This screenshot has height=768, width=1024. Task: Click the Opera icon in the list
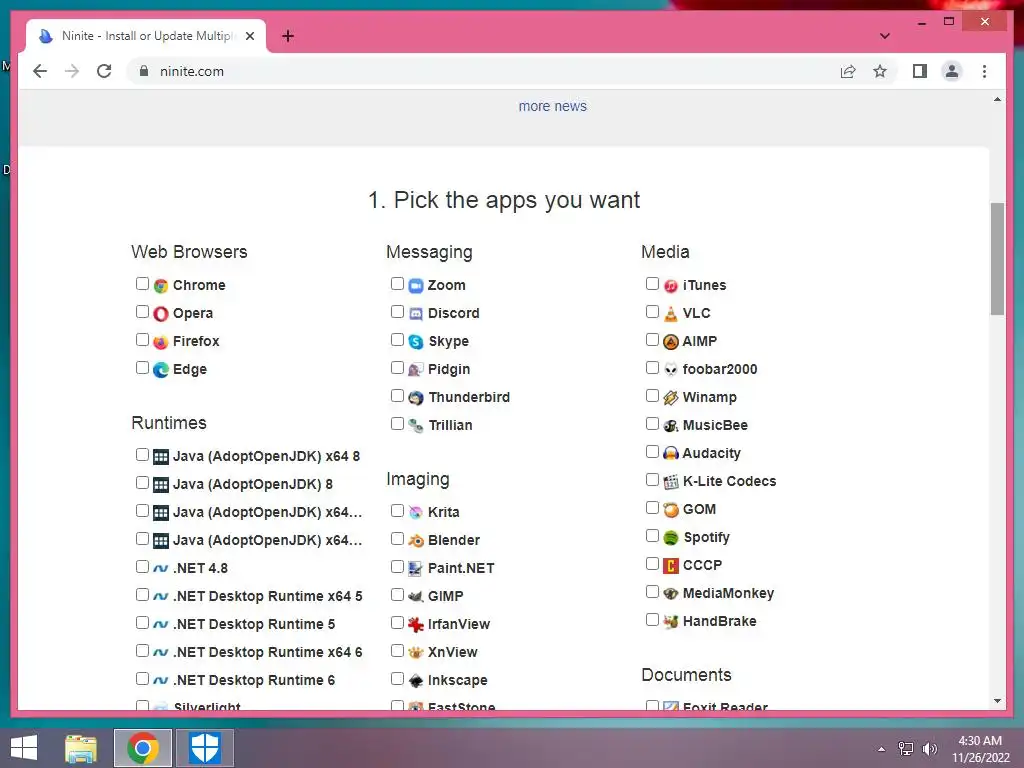coord(161,313)
